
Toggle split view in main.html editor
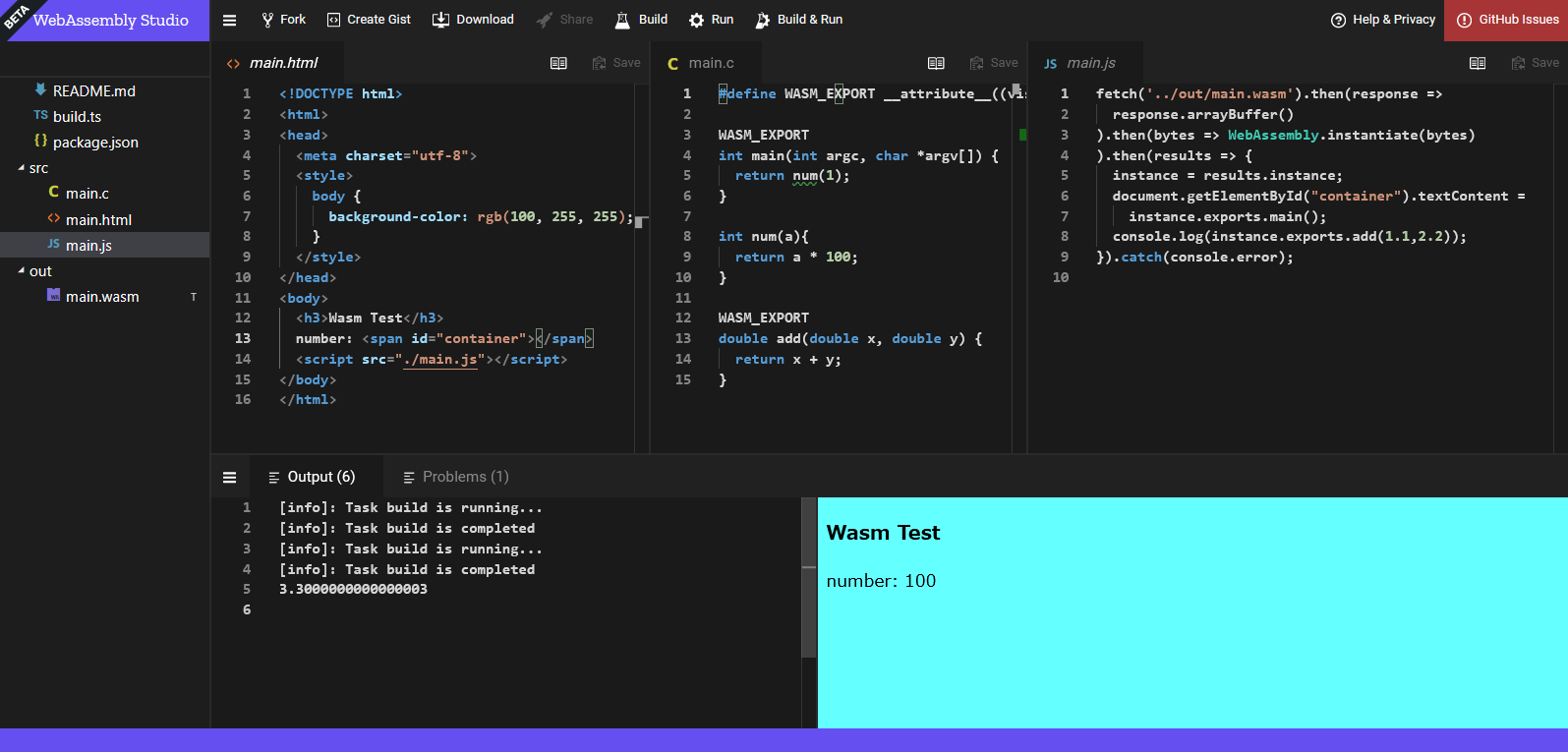558,63
